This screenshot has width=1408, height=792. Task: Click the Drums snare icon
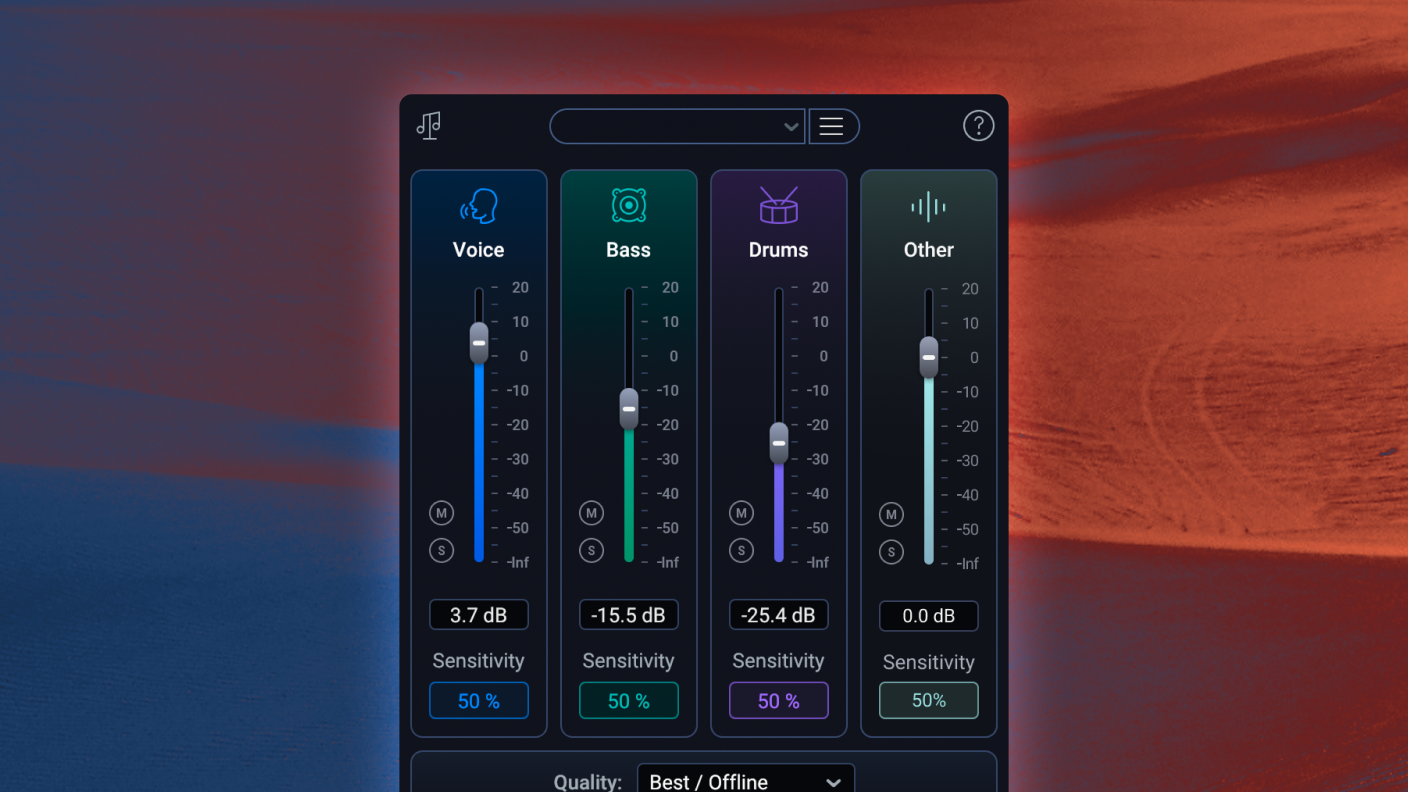778,206
